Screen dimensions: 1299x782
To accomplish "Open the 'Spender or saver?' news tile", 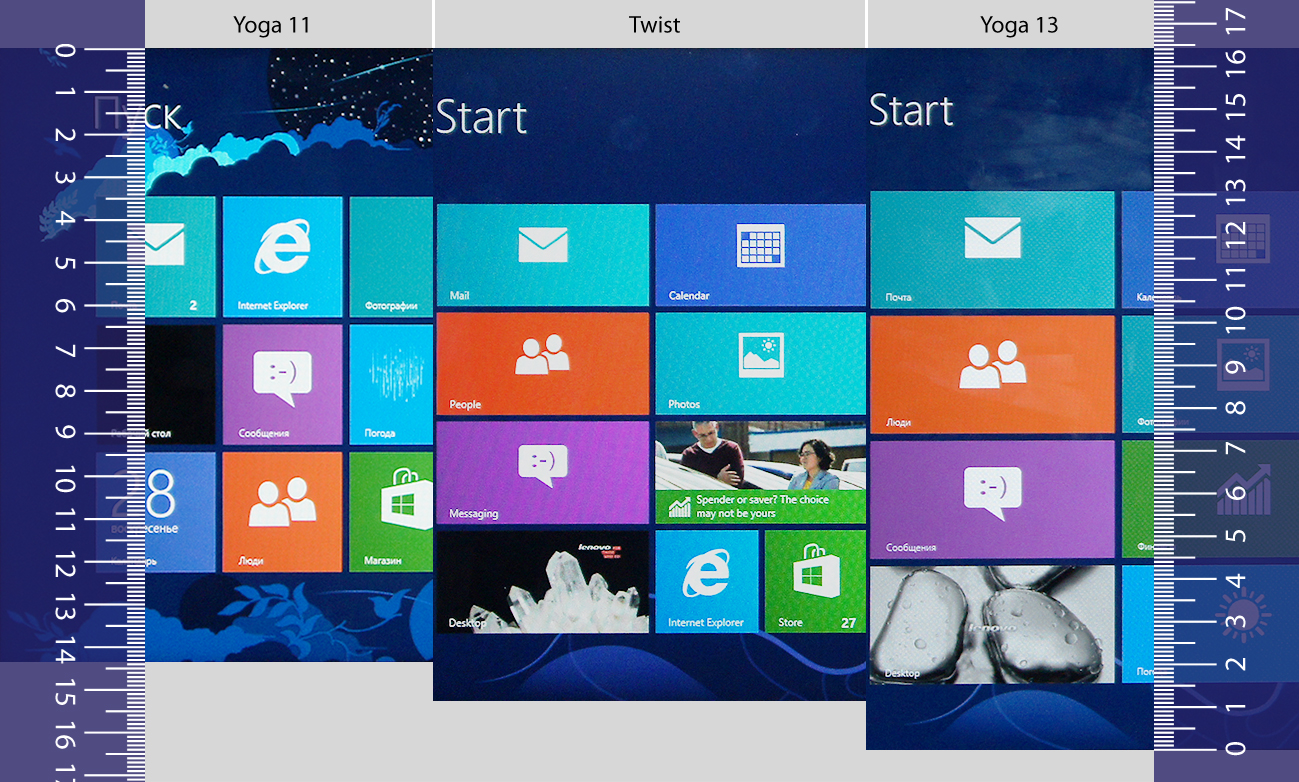I will 760,473.
